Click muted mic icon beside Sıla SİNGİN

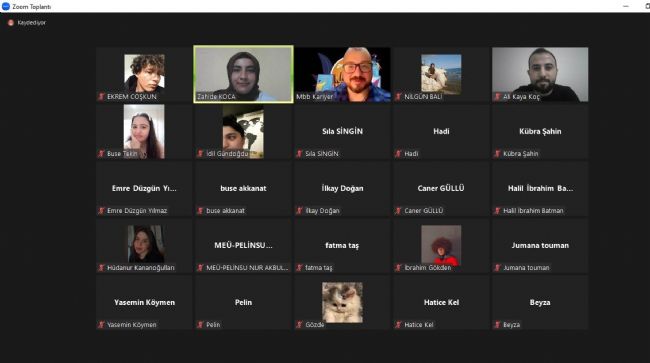coord(299,154)
